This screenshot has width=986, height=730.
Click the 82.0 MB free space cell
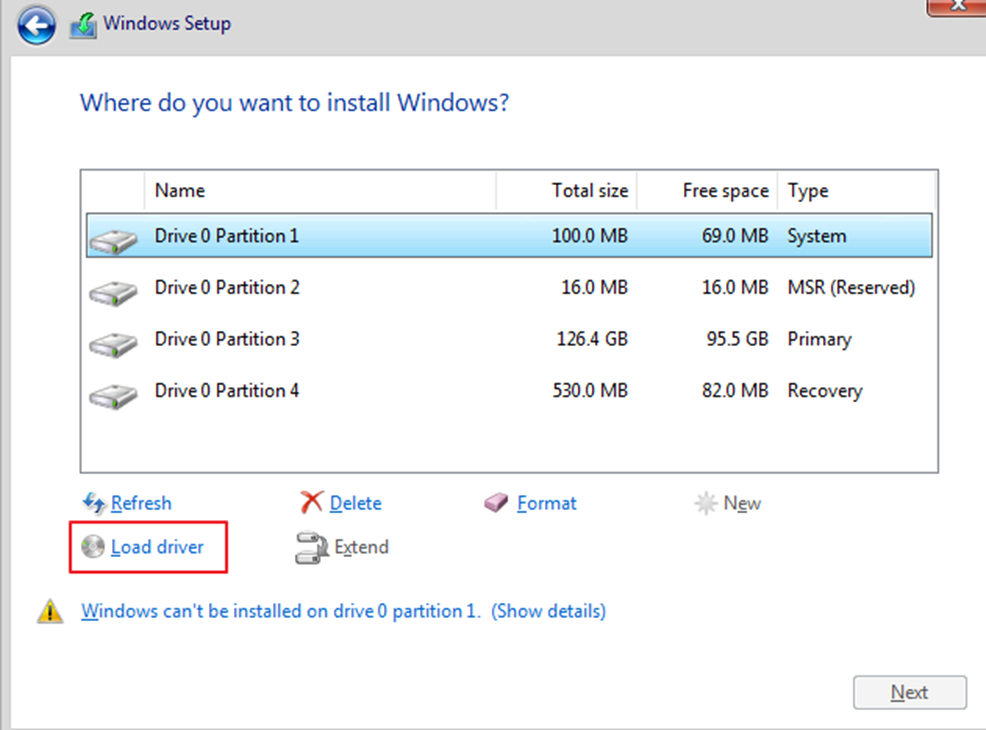click(735, 390)
